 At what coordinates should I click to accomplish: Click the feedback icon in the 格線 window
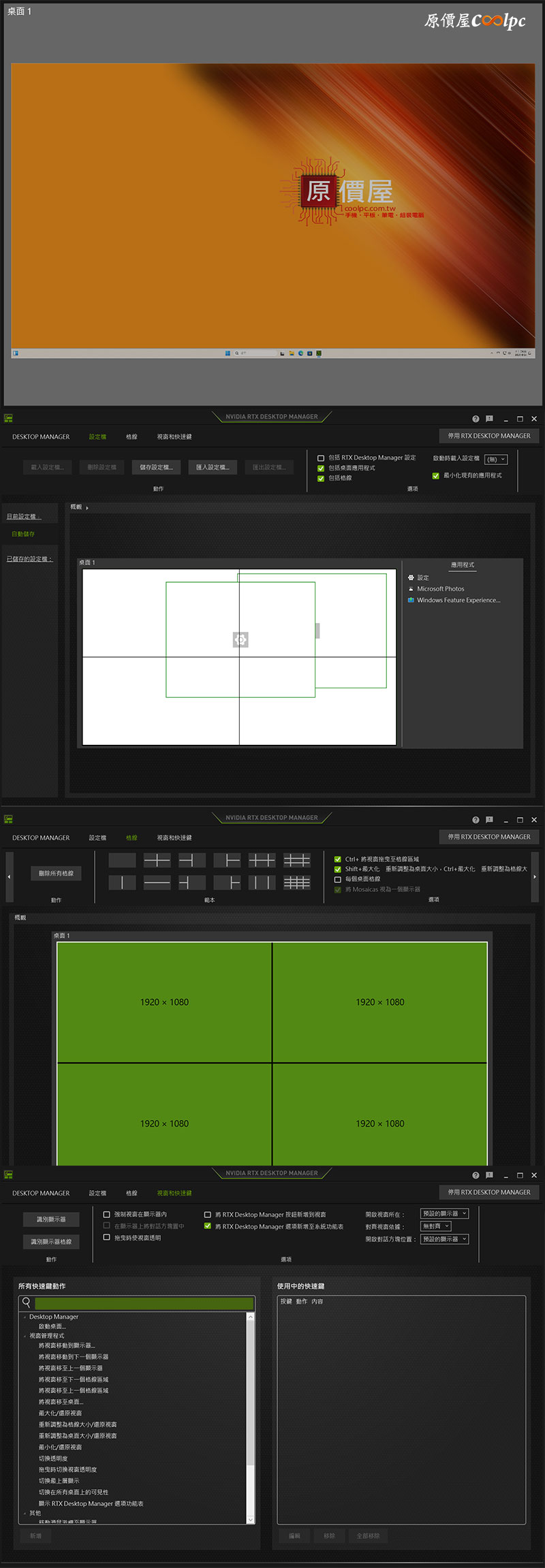pos(489,820)
